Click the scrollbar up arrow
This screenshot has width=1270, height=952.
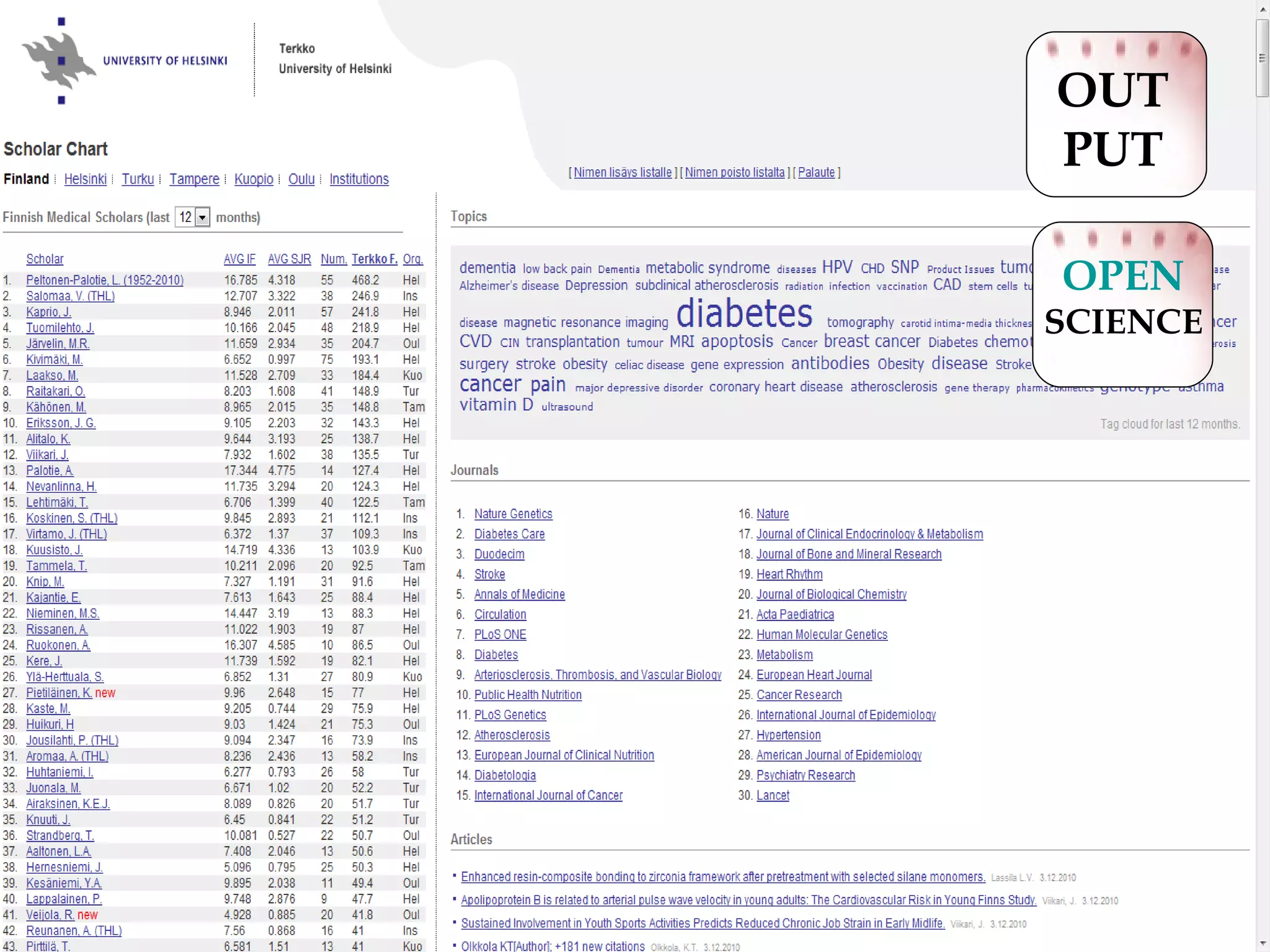[1263, 9]
